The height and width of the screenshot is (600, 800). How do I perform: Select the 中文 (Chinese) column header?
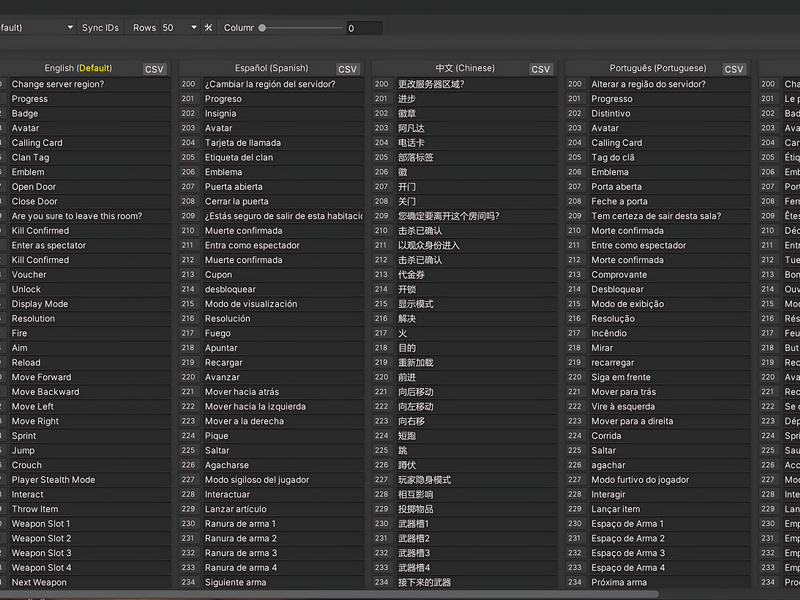pos(465,68)
